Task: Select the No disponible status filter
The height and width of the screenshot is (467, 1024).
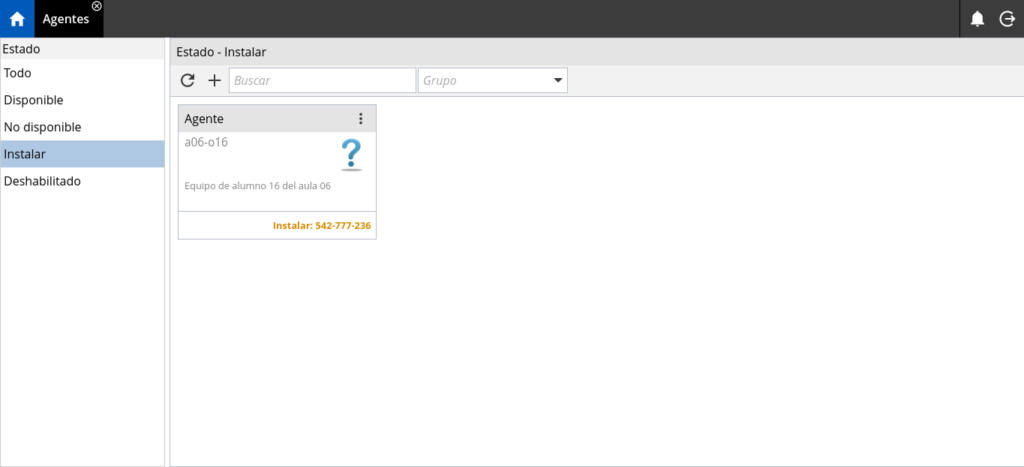Action: [x=82, y=127]
